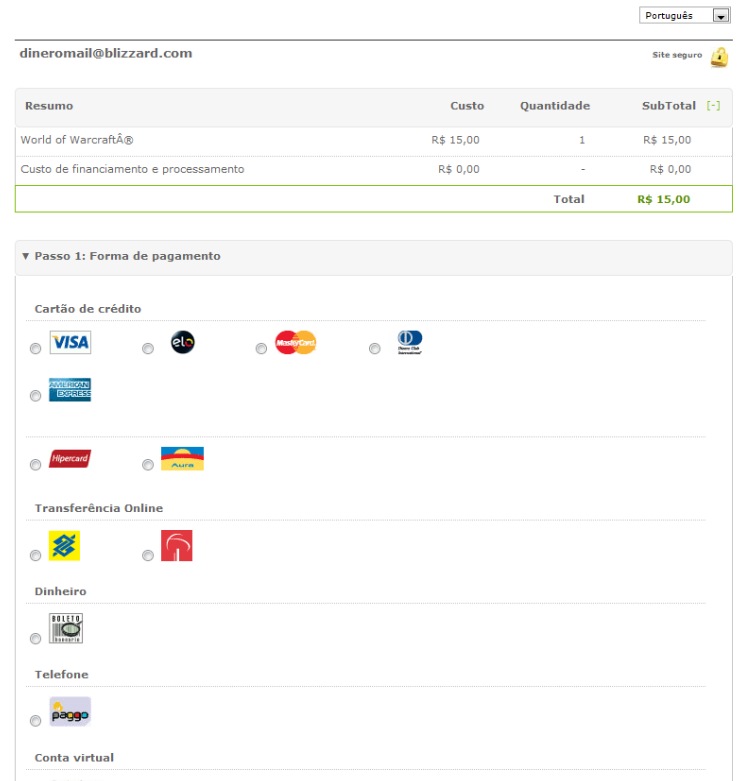Select the Visa radio button
The image size is (737, 781).
pos(35,349)
